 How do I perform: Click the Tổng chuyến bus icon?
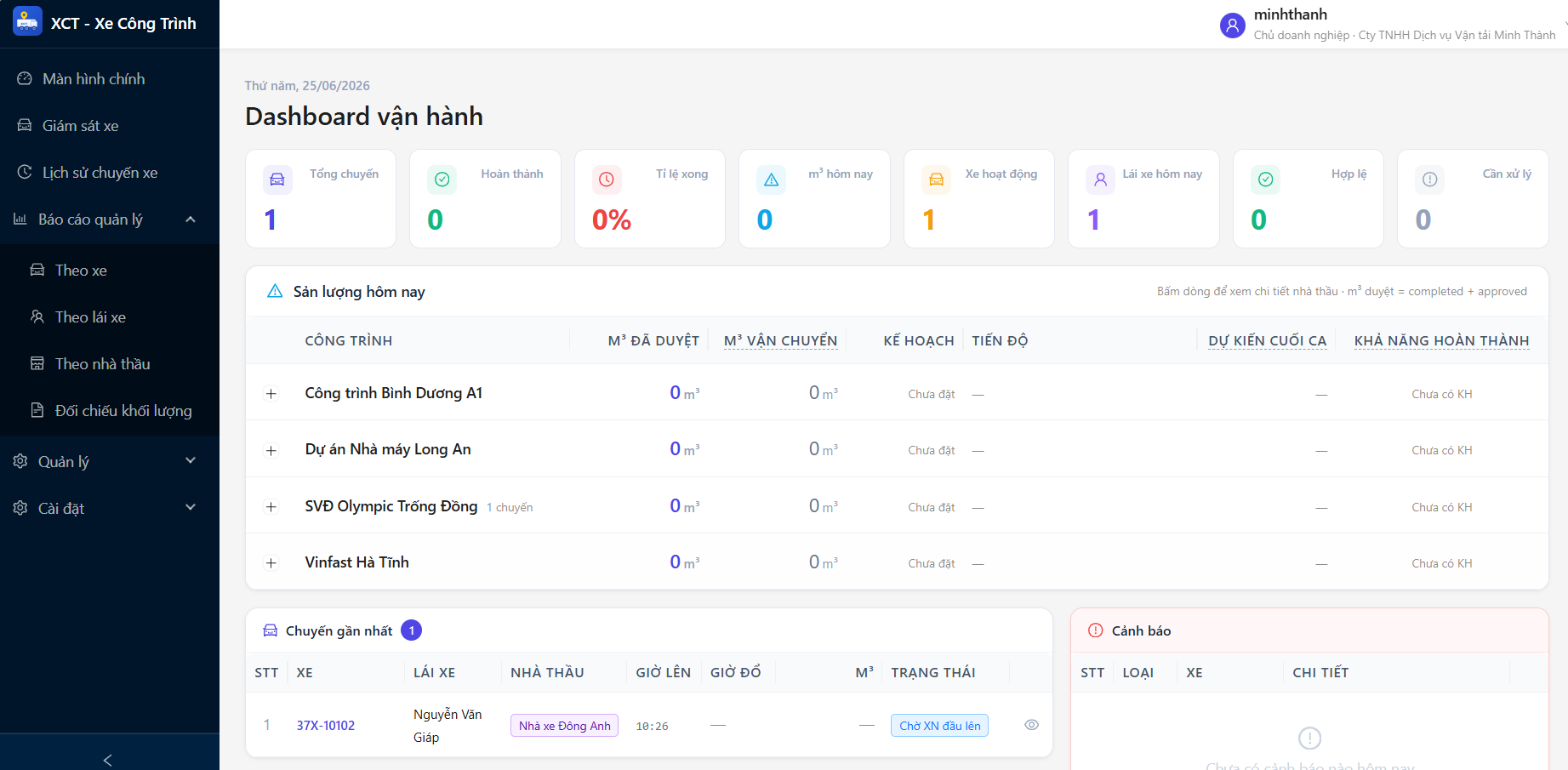(x=277, y=180)
